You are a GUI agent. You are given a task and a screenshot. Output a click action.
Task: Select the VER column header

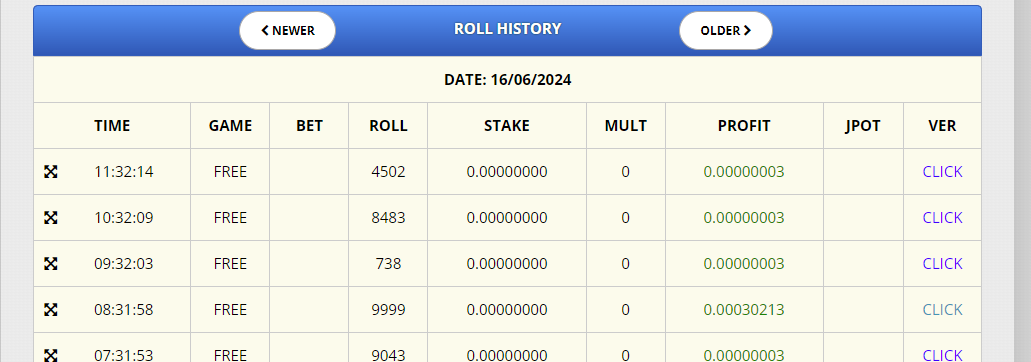pos(942,125)
